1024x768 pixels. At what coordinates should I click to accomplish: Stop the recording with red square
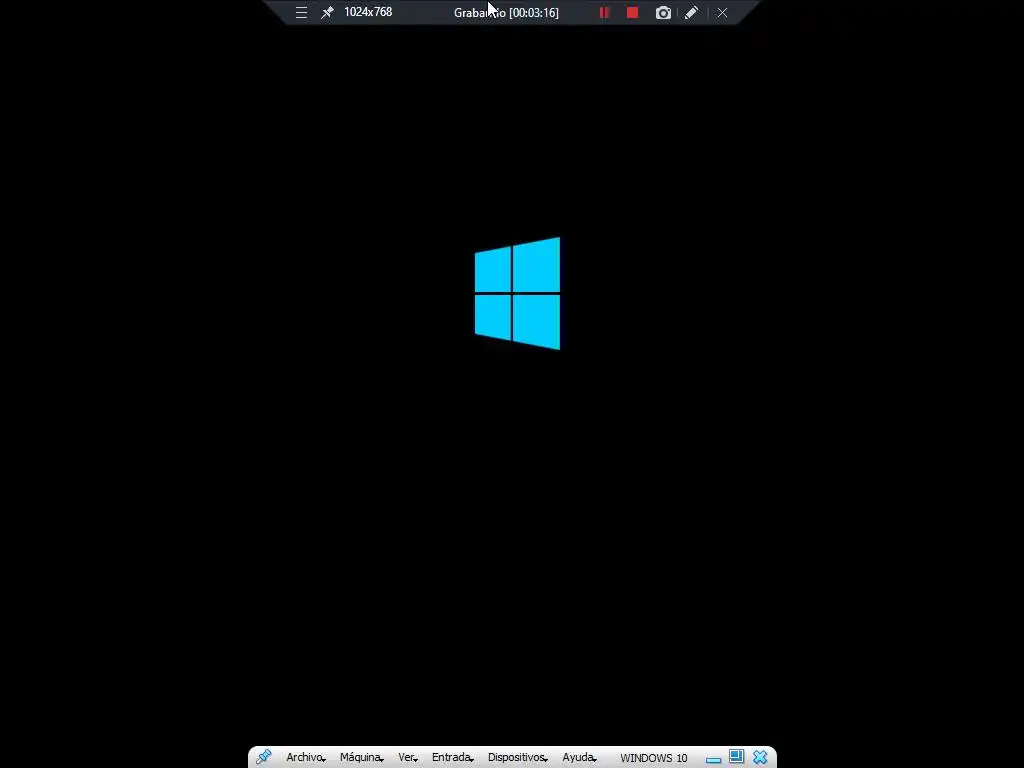(632, 12)
